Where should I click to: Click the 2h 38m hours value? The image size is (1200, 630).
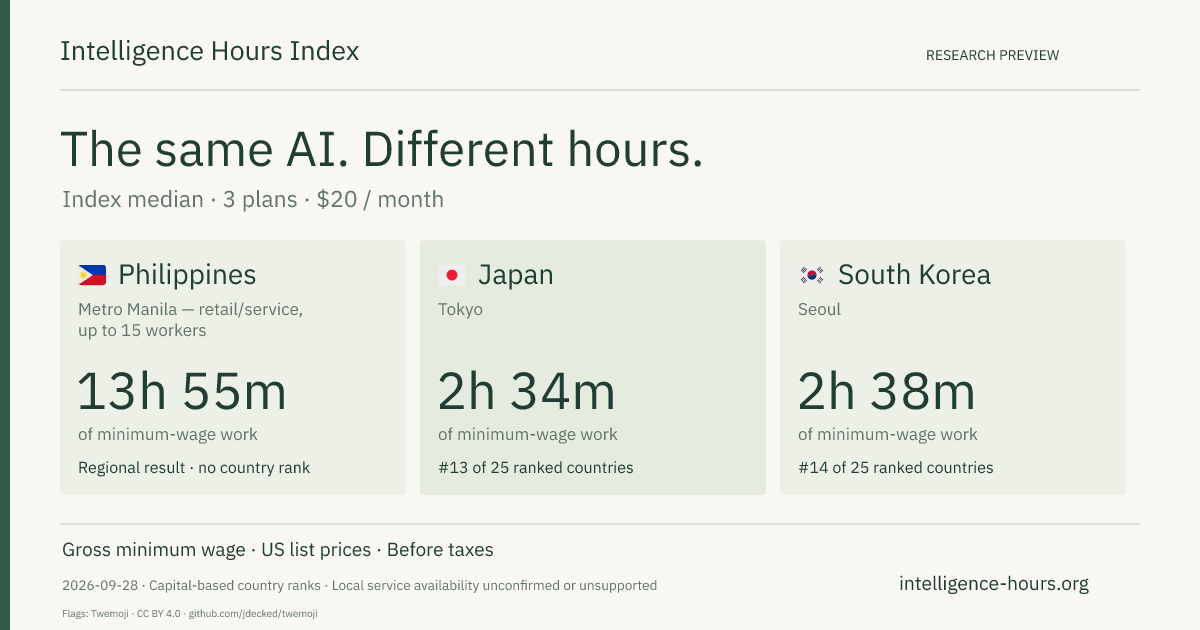pyautogui.click(x=886, y=391)
